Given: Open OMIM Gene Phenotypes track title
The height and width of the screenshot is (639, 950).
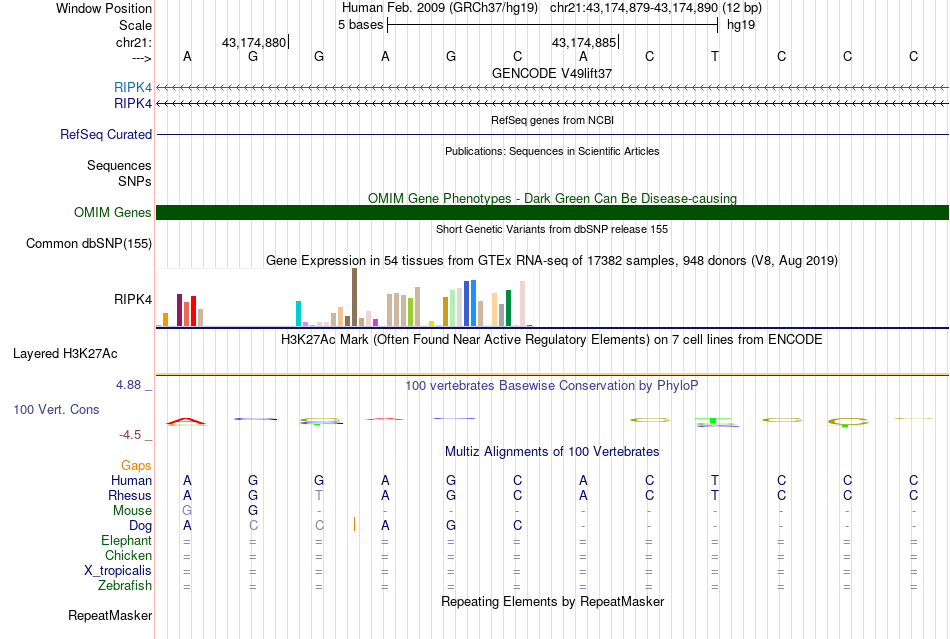Looking at the screenshot, I should point(552,198).
